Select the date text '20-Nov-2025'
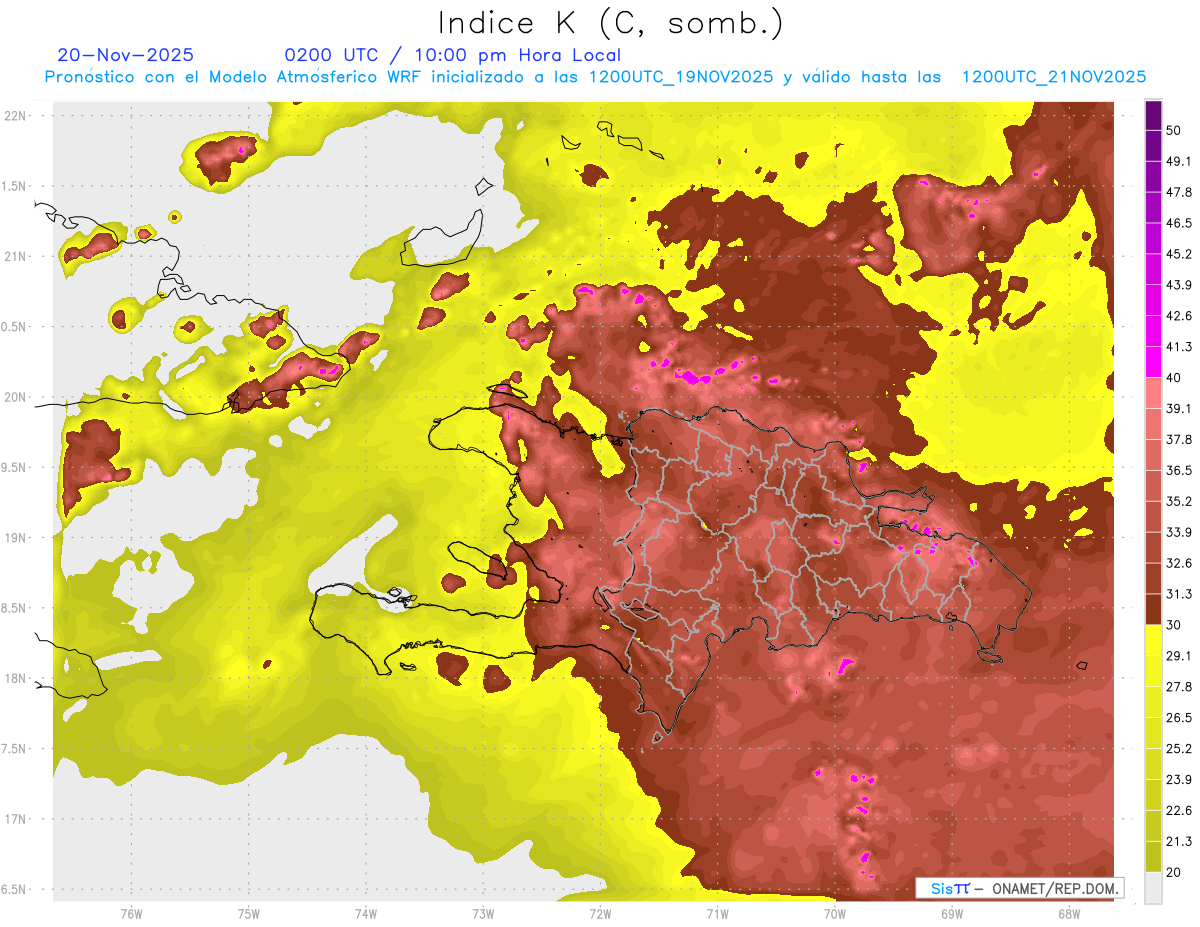Screen dimensions: 1200x927 (x=126, y=55)
